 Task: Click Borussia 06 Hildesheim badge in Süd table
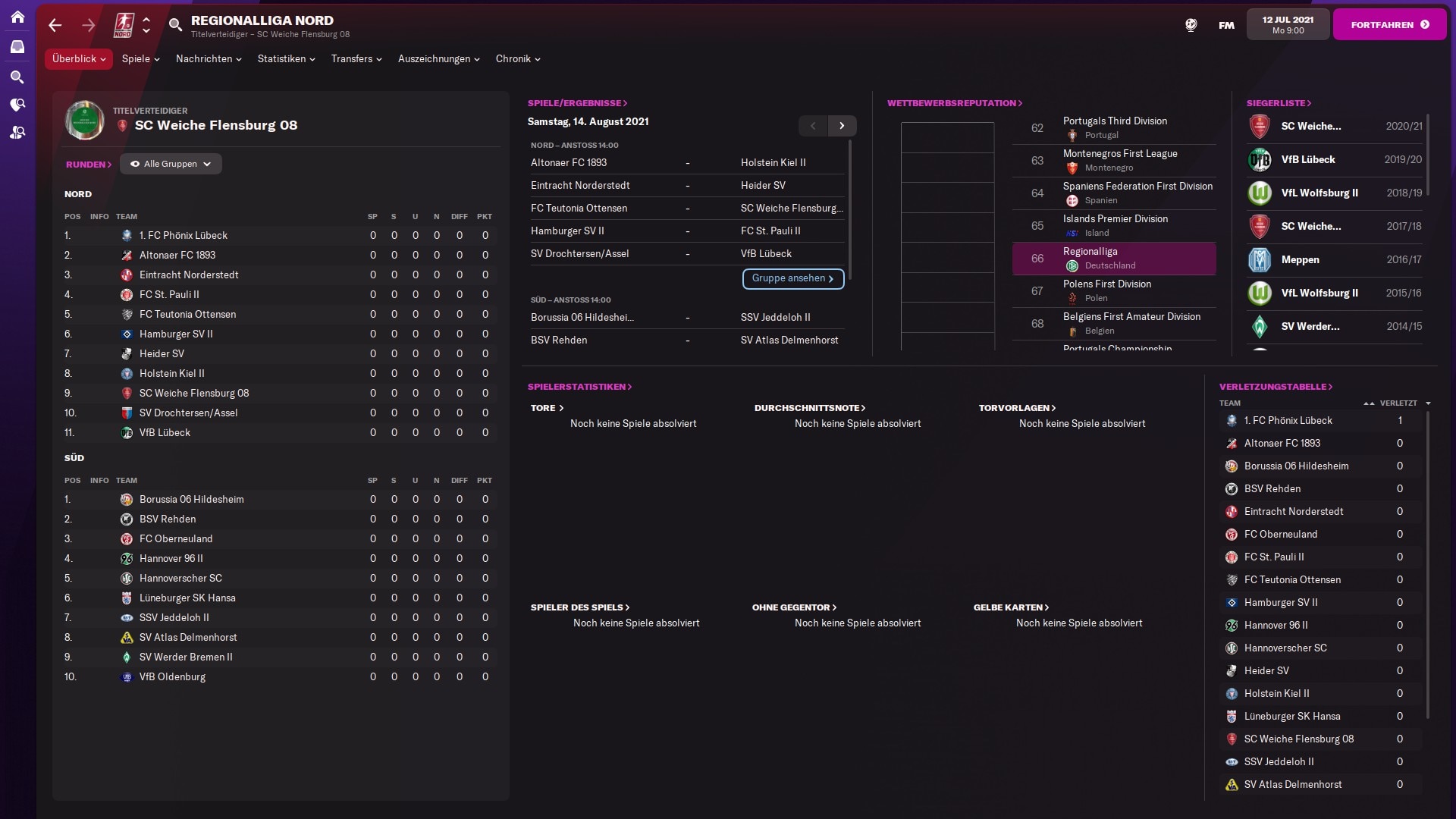pos(127,500)
